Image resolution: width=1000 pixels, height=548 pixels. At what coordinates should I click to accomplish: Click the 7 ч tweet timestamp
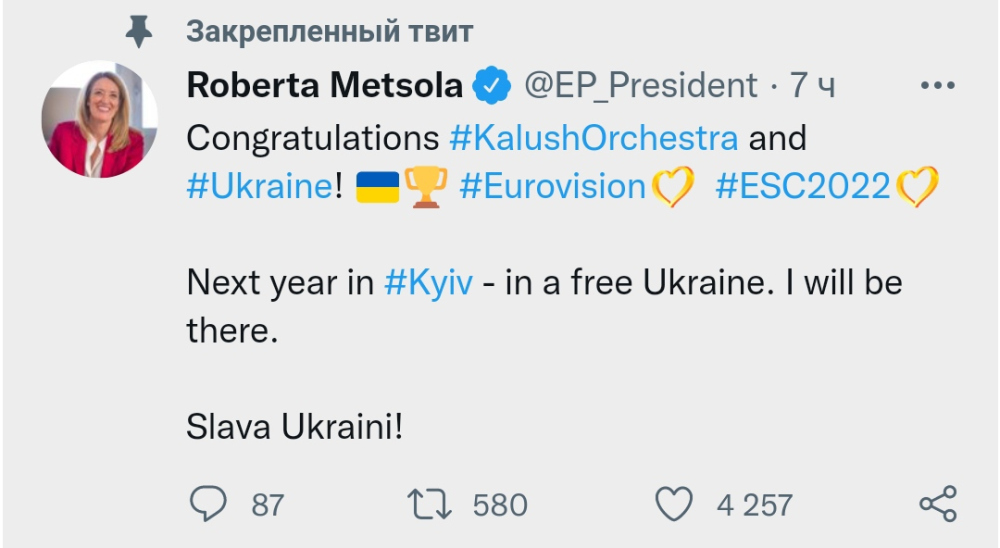click(812, 86)
